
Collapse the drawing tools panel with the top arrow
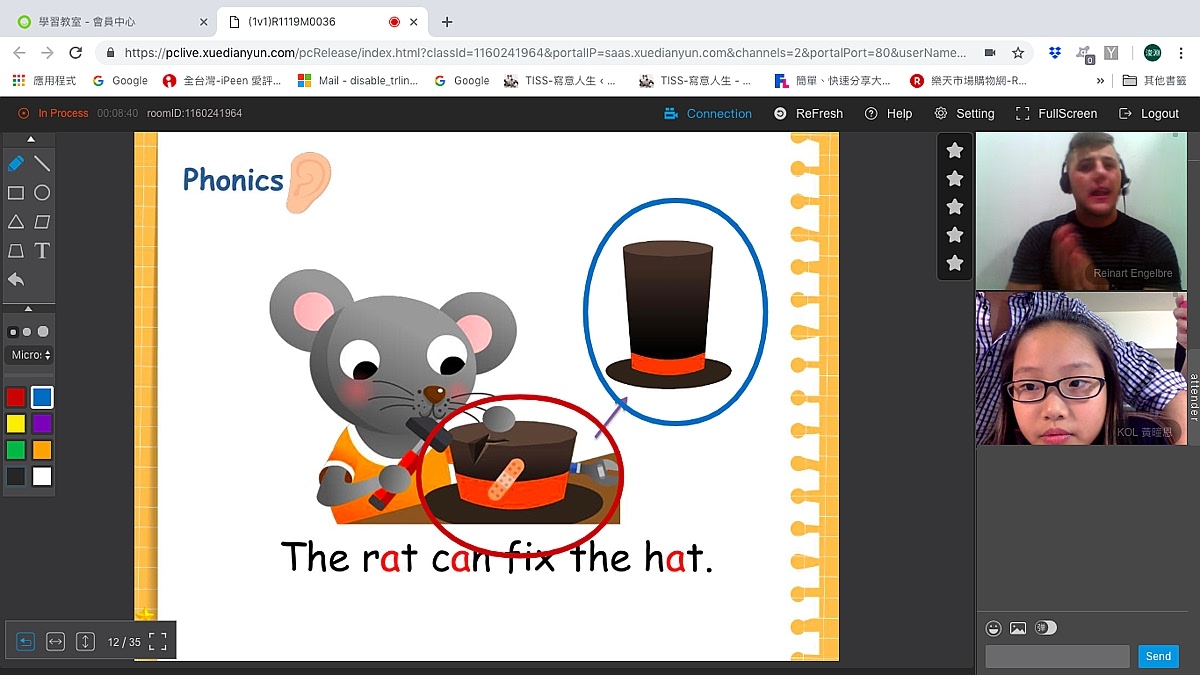pyautogui.click(x=30, y=139)
